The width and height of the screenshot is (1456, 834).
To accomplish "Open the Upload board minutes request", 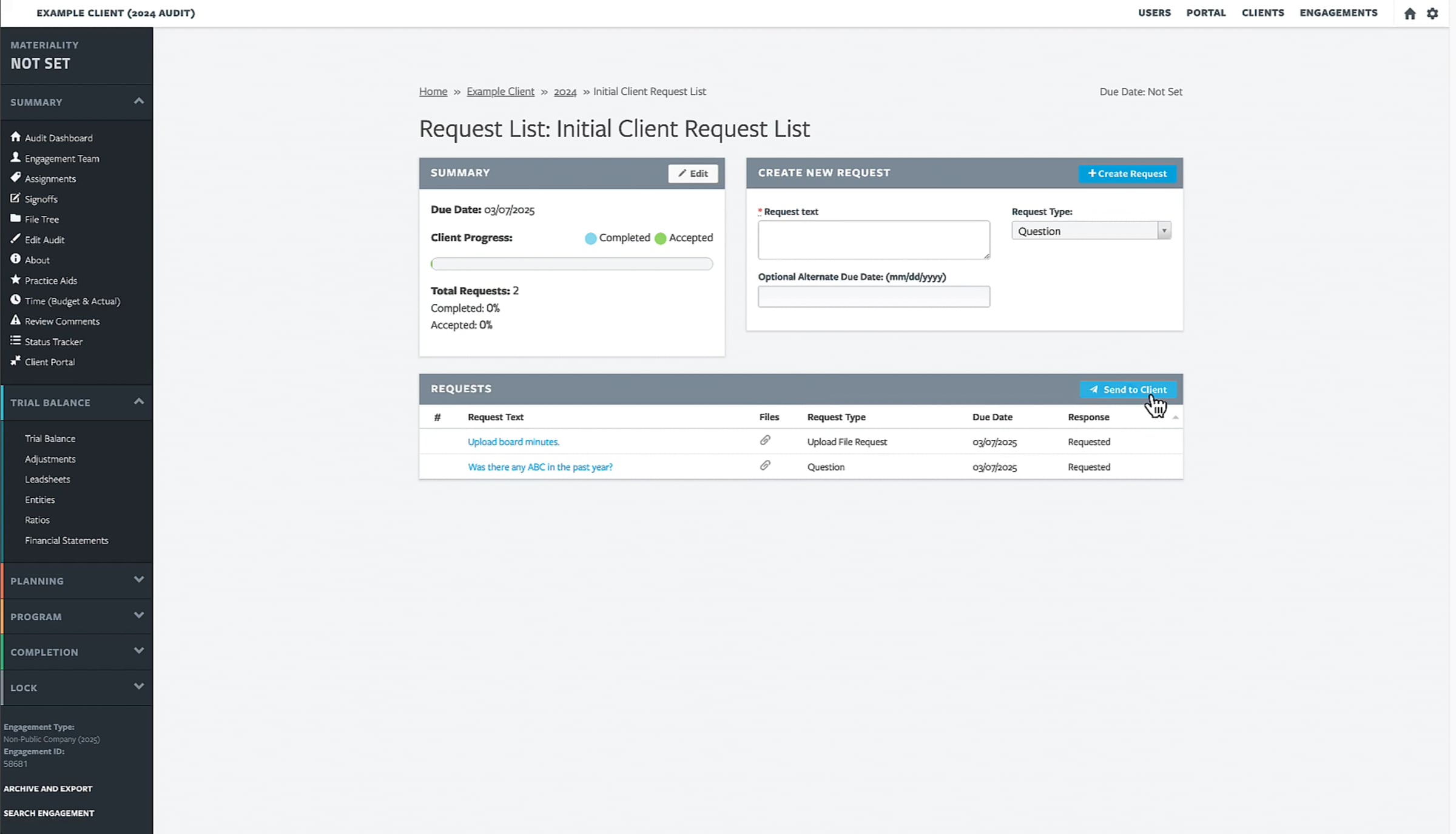I will click(513, 441).
